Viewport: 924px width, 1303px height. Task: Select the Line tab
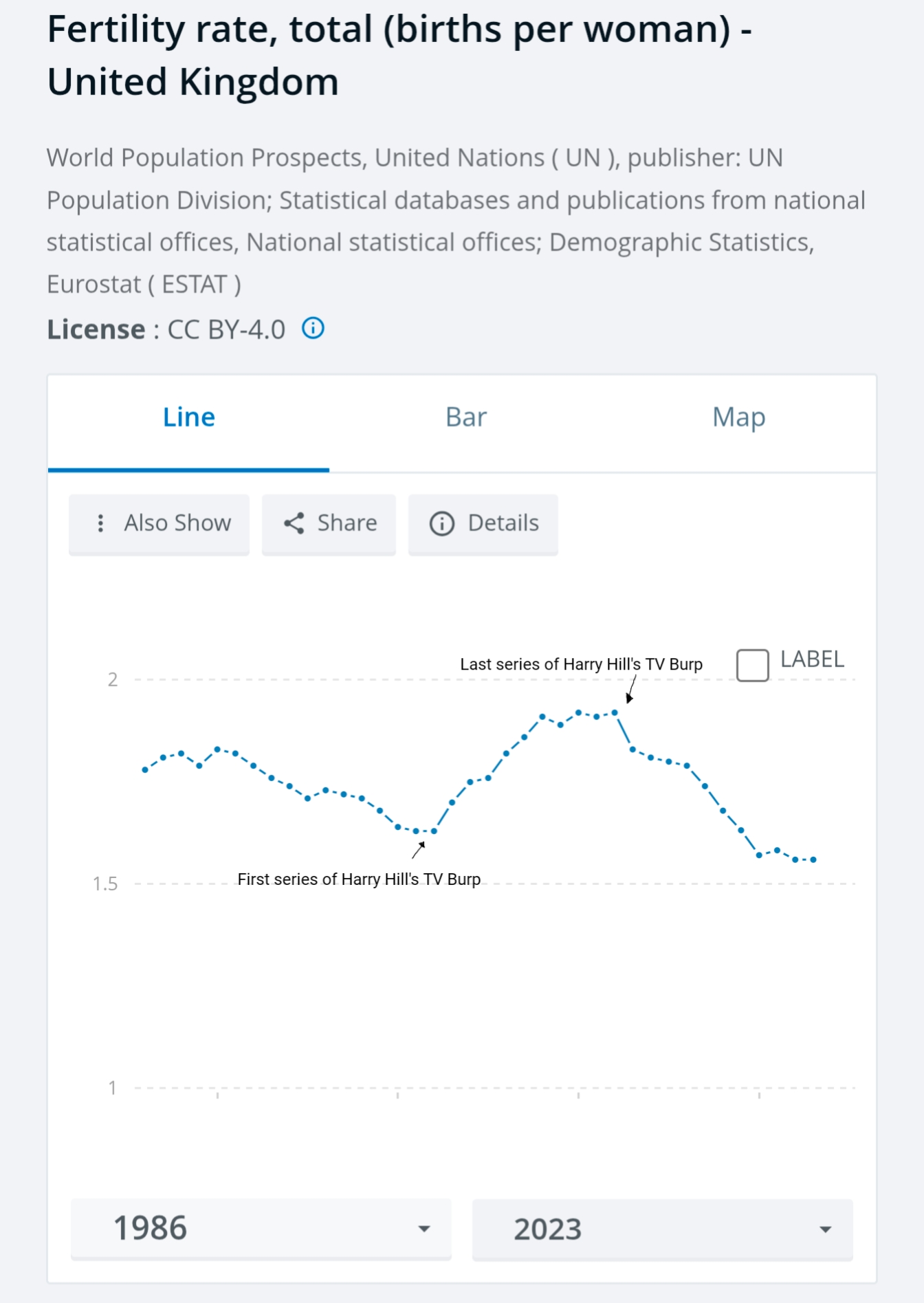(x=188, y=417)
